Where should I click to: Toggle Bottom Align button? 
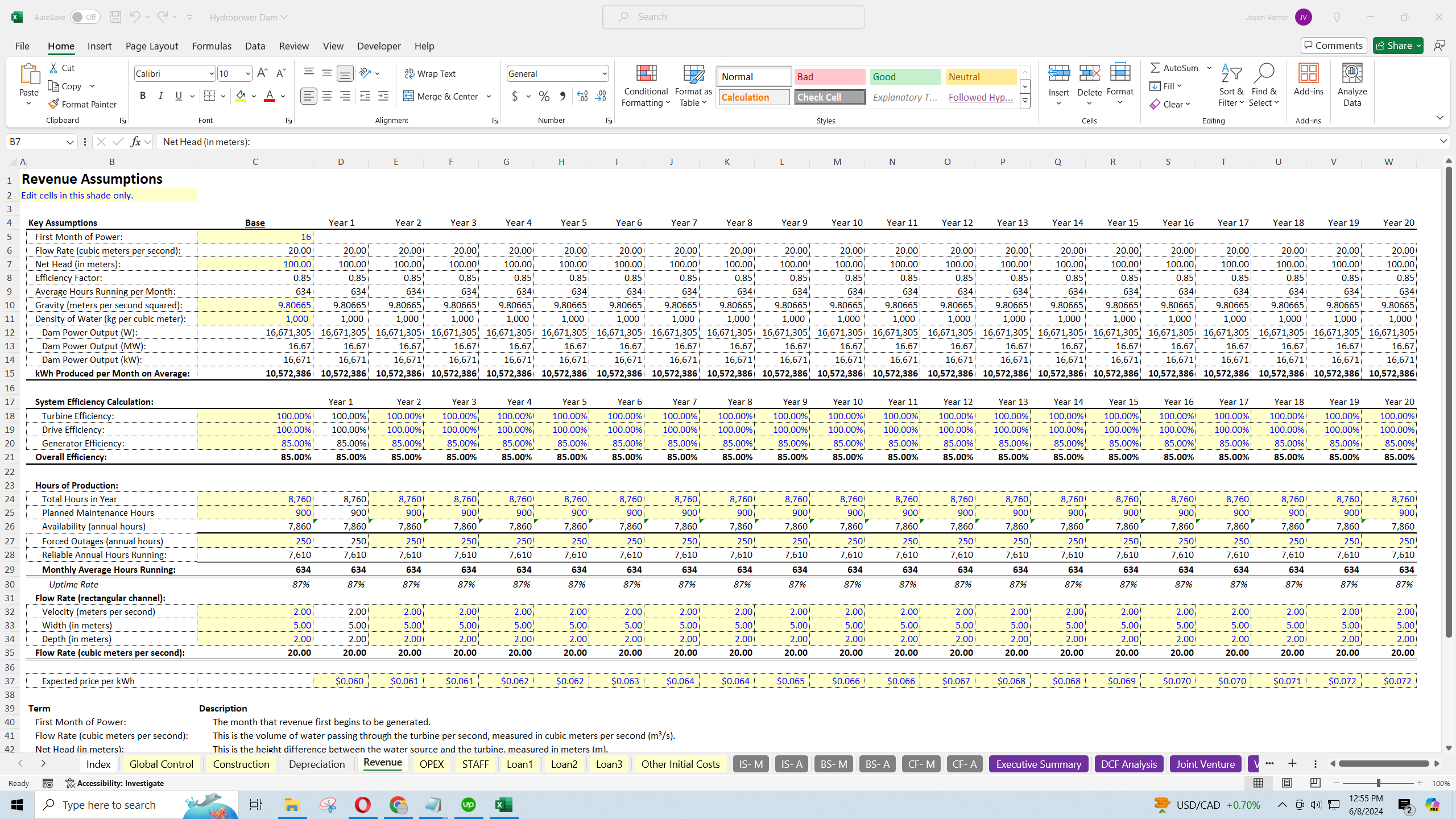tap(345, 73)
